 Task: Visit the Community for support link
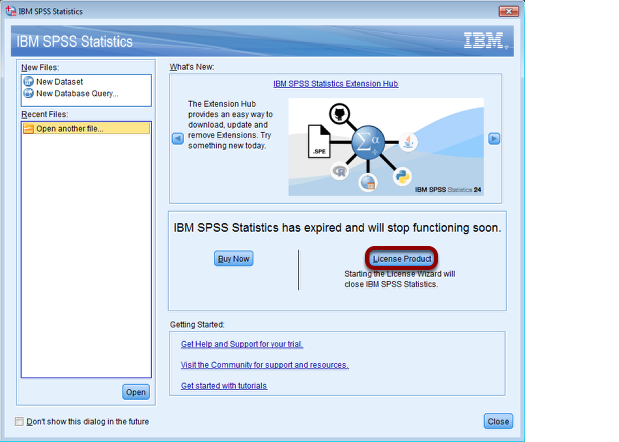264,365
